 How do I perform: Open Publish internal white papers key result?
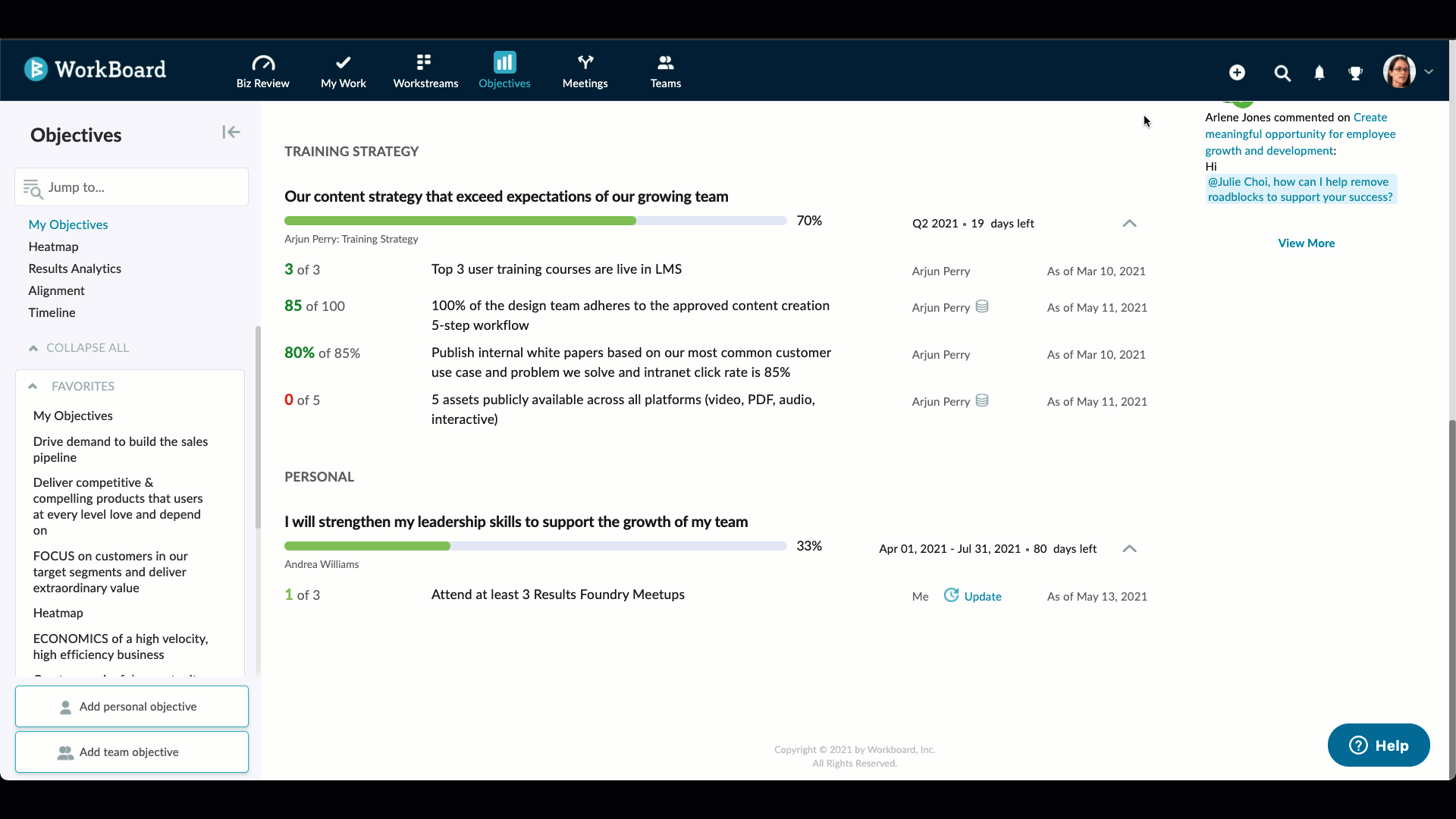pos(631,362)
